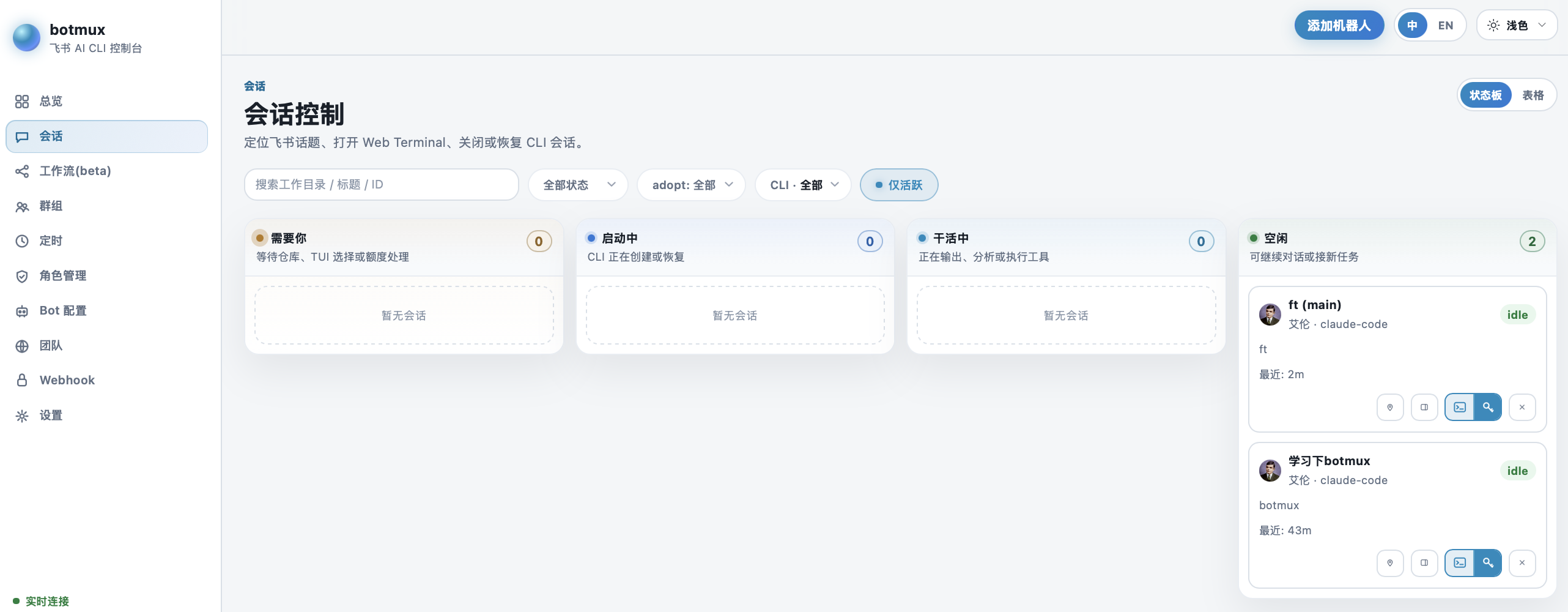Click the idle badge on ft (main) card
The height and width of the screenshot is (612, 1568).
pyautogui.click(x=1517, y=315)
